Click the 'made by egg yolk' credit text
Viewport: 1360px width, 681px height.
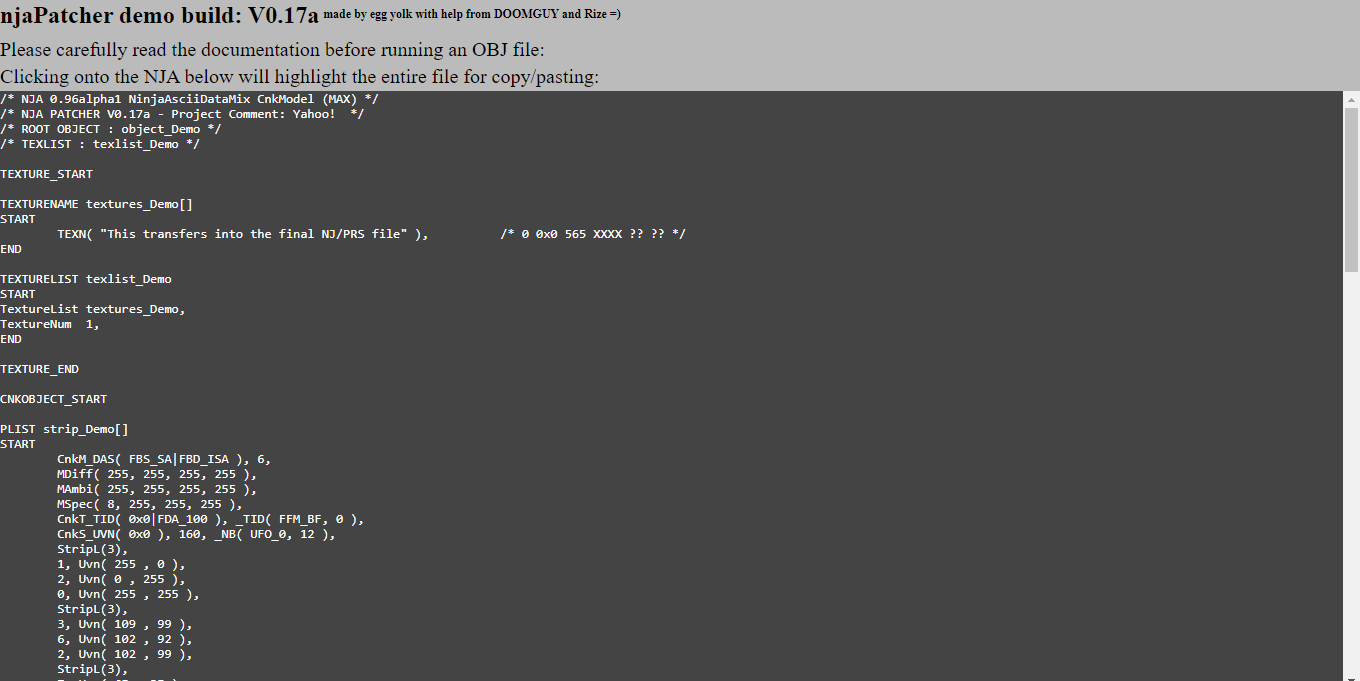pos(472,14)
